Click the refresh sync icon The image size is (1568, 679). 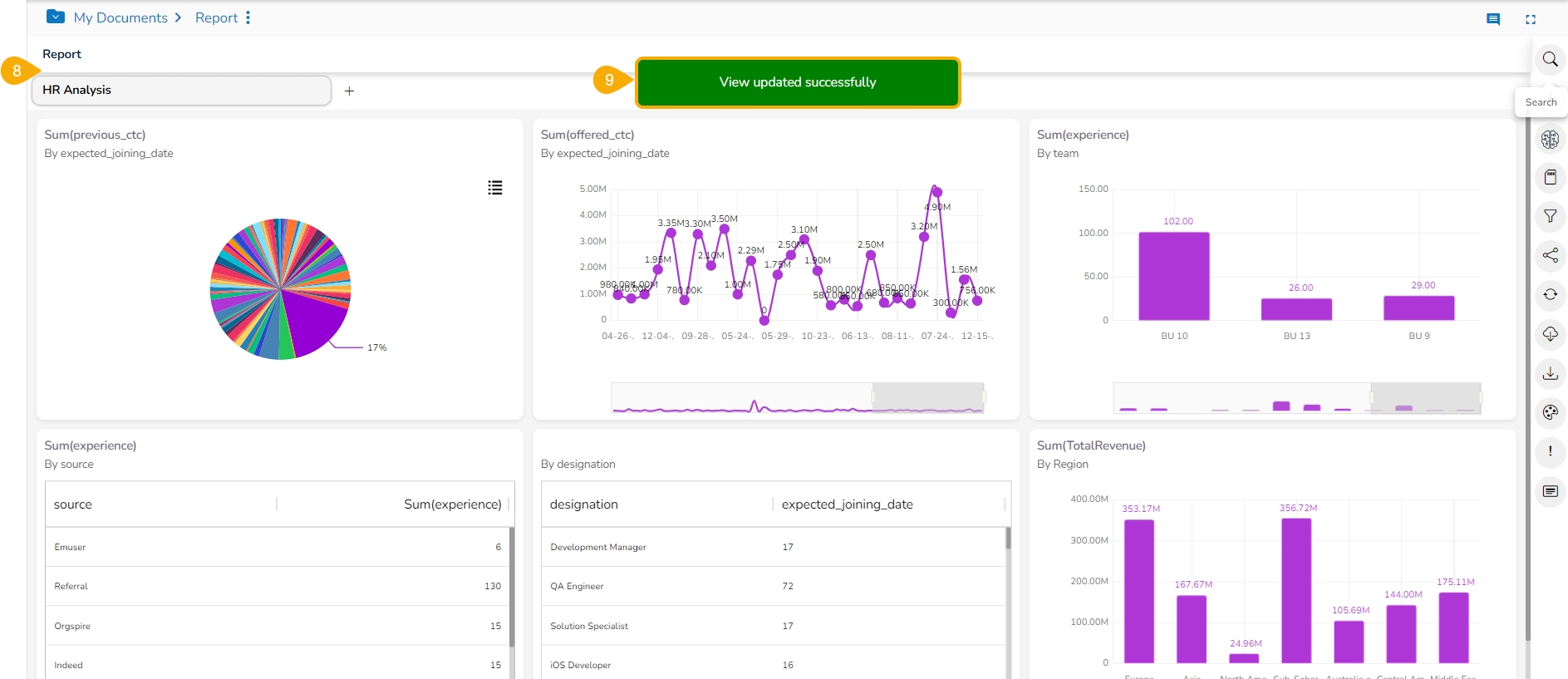(1550, 294)
